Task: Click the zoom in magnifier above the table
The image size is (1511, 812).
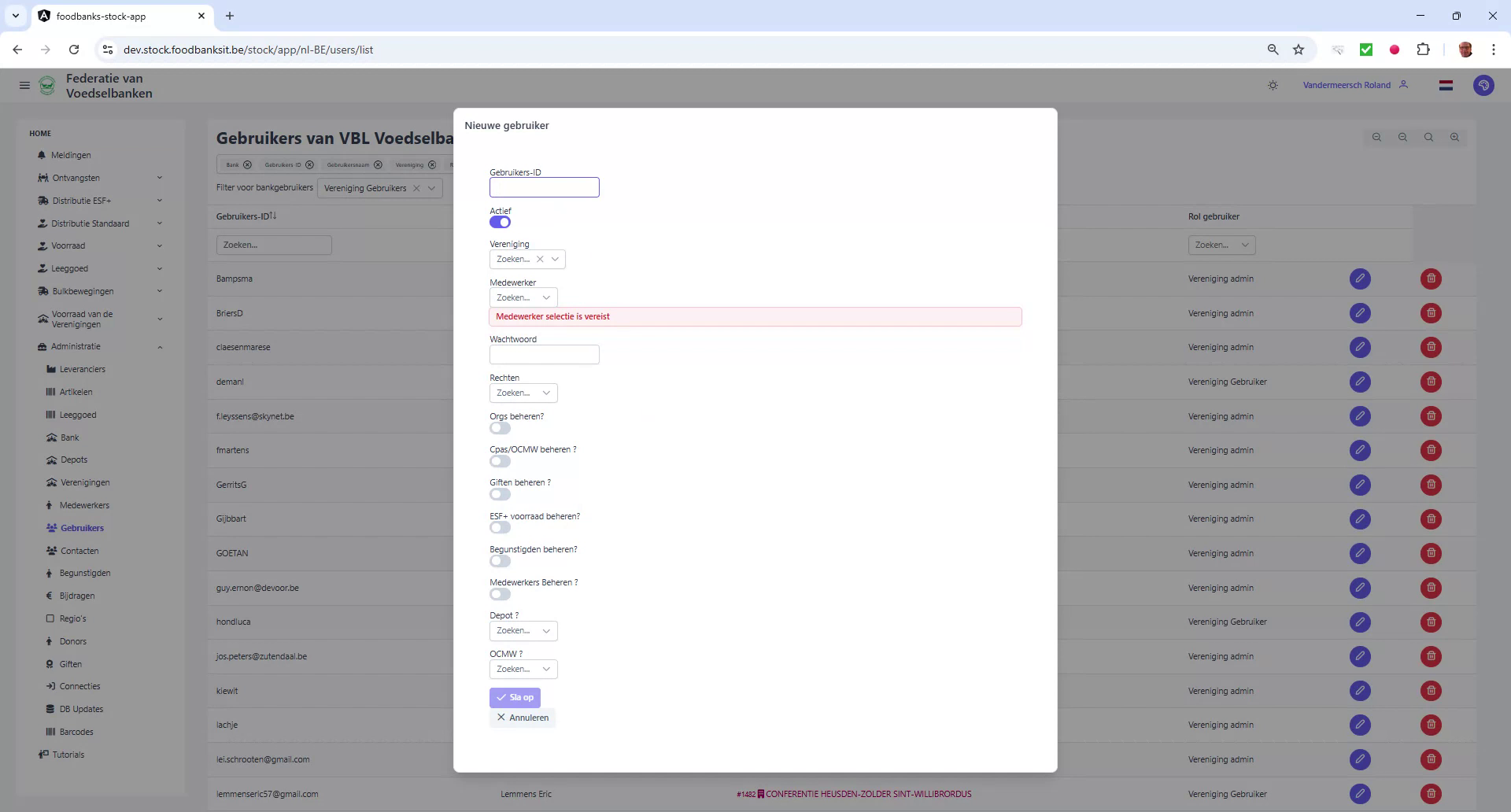Action: (1455, 137)
